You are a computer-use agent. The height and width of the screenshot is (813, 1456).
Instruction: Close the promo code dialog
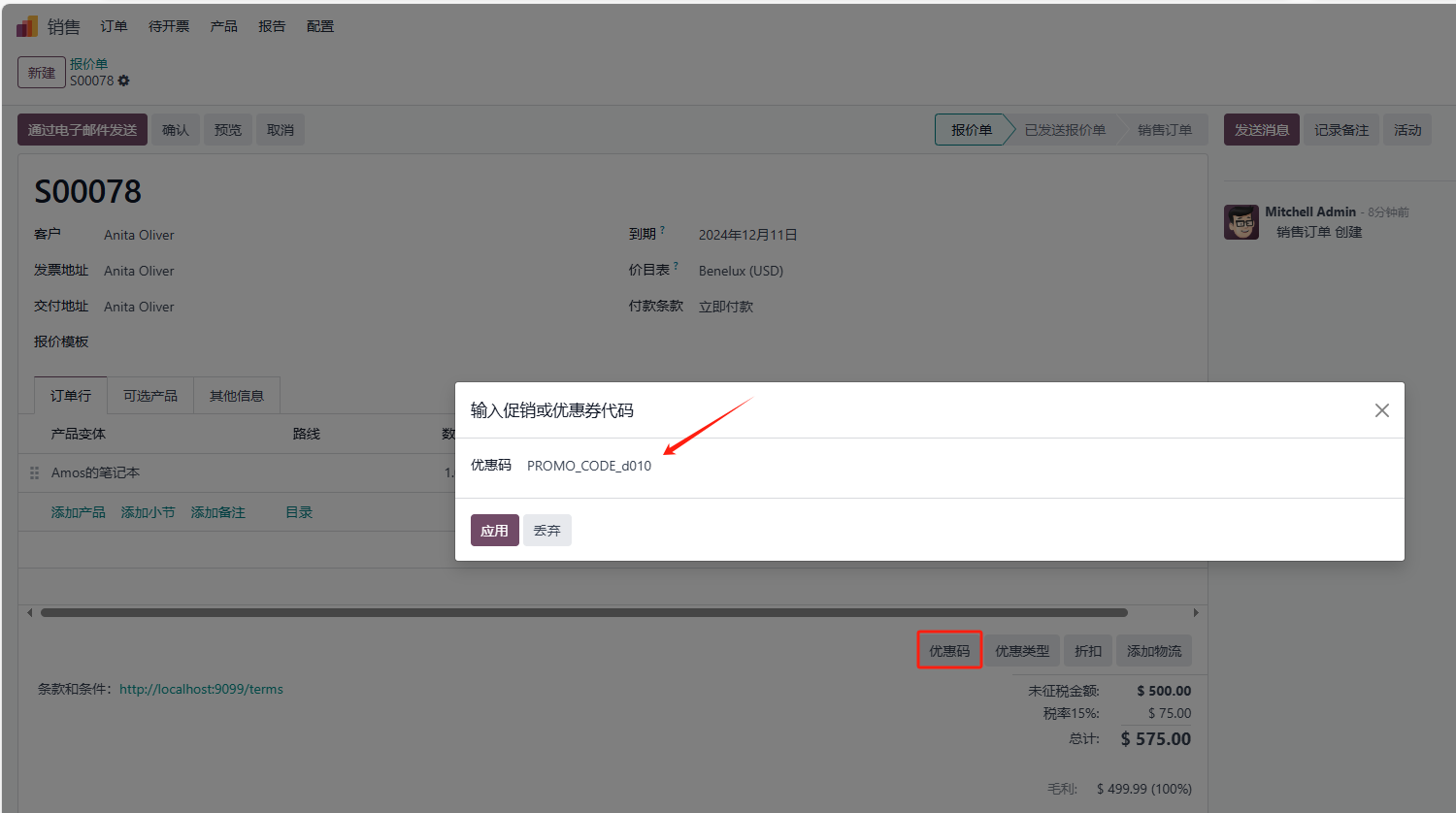1381,409
